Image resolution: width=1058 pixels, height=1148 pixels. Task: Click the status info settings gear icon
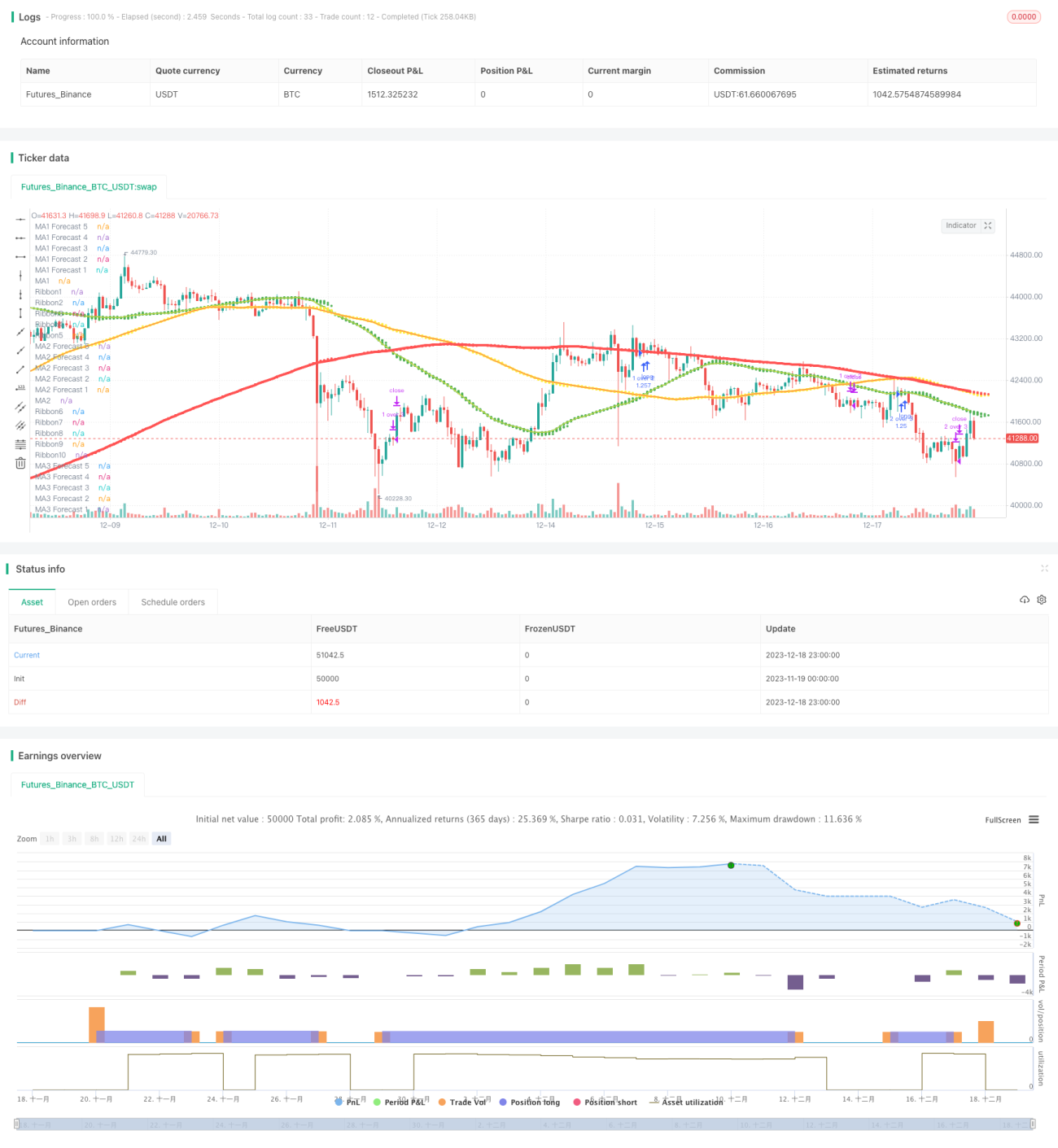point(1042,600)
